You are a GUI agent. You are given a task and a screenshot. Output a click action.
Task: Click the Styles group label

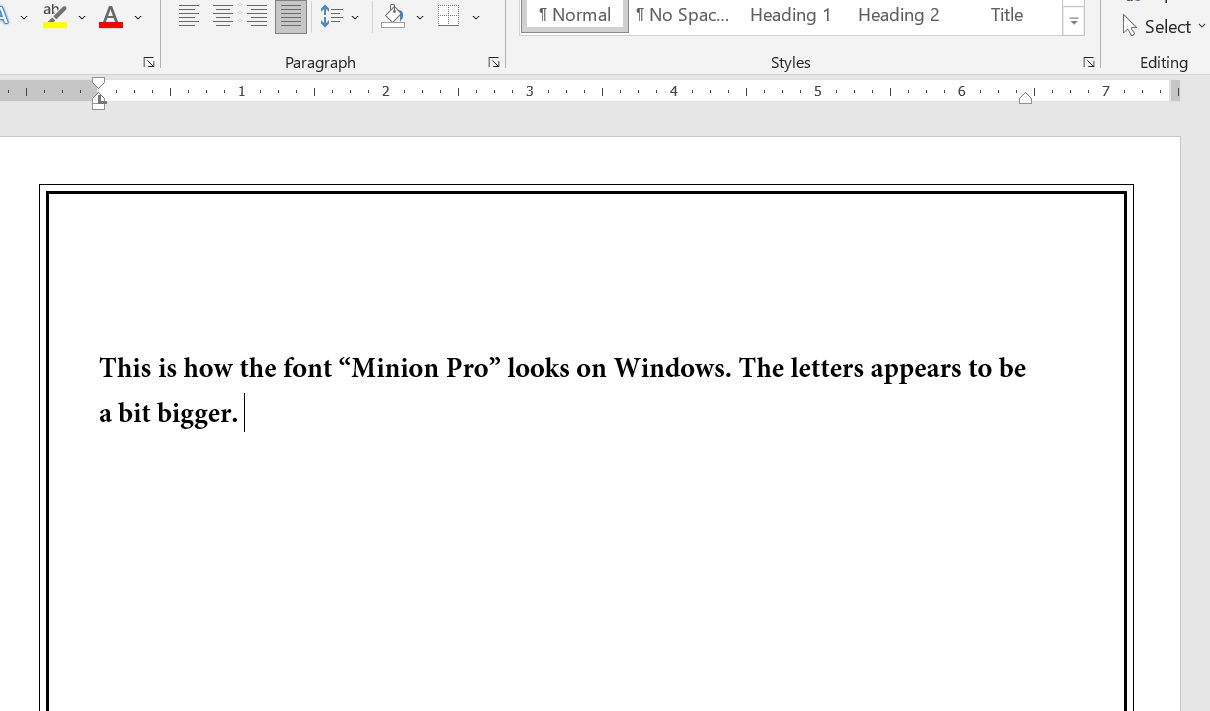coord(790,62)
